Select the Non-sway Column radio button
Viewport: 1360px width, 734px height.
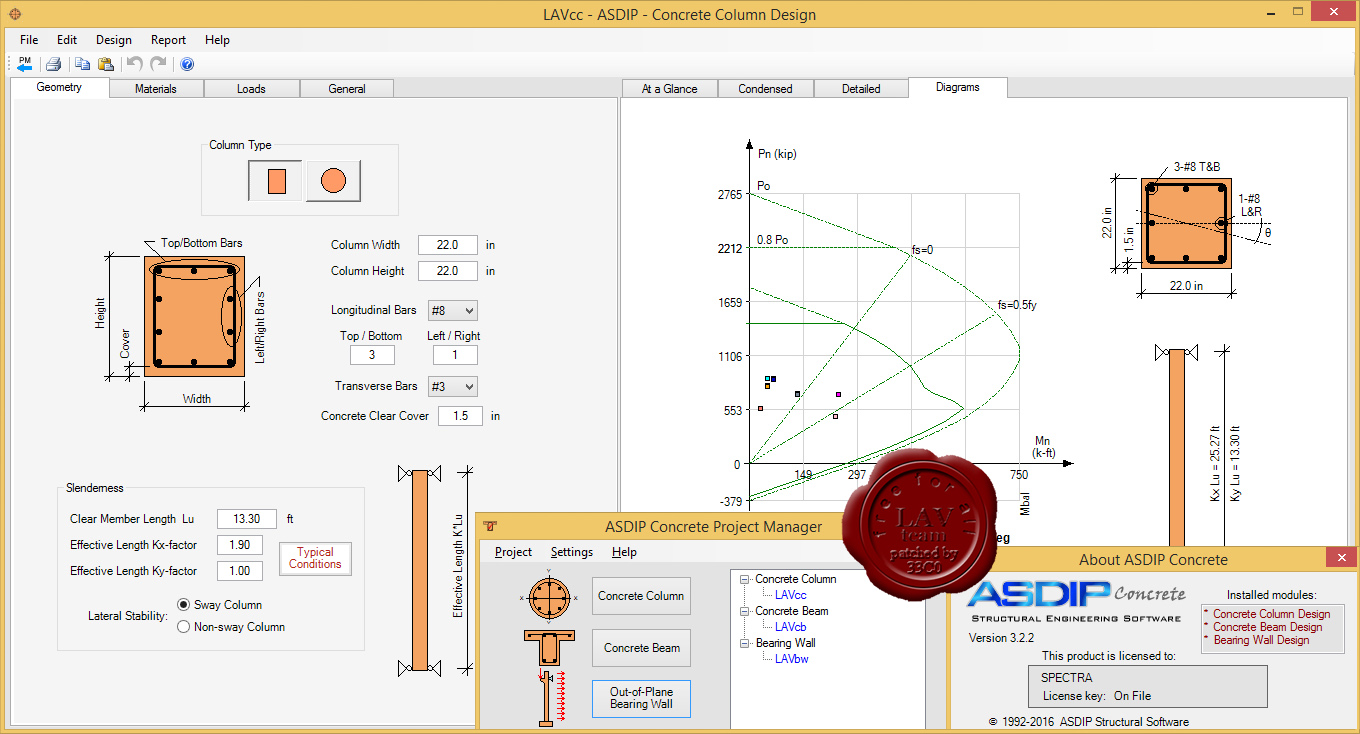pos(183,627)
